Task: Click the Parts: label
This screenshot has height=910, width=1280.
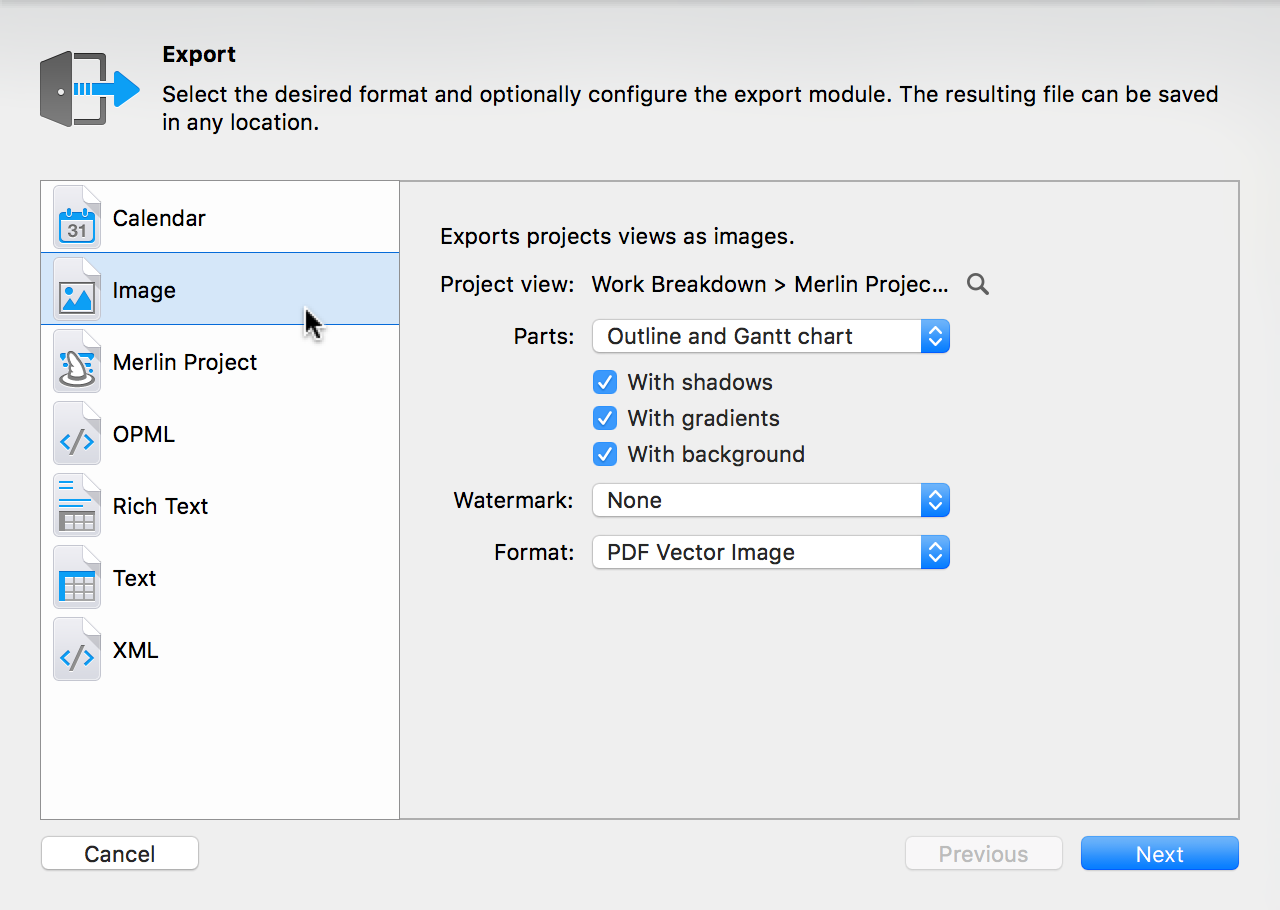Action: pos(544,337)
